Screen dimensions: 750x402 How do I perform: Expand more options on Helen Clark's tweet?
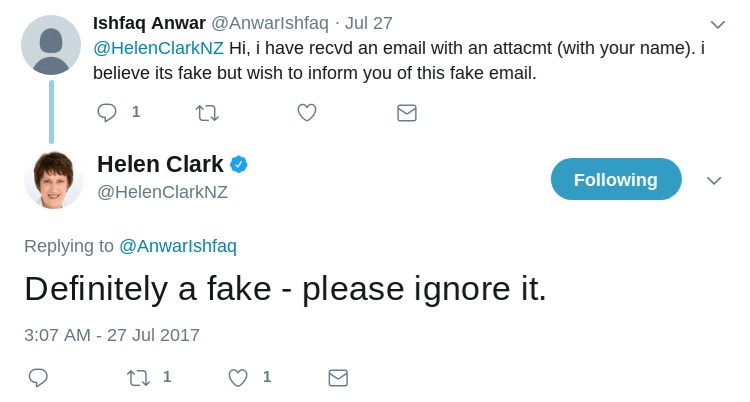(x=714, y=180)
